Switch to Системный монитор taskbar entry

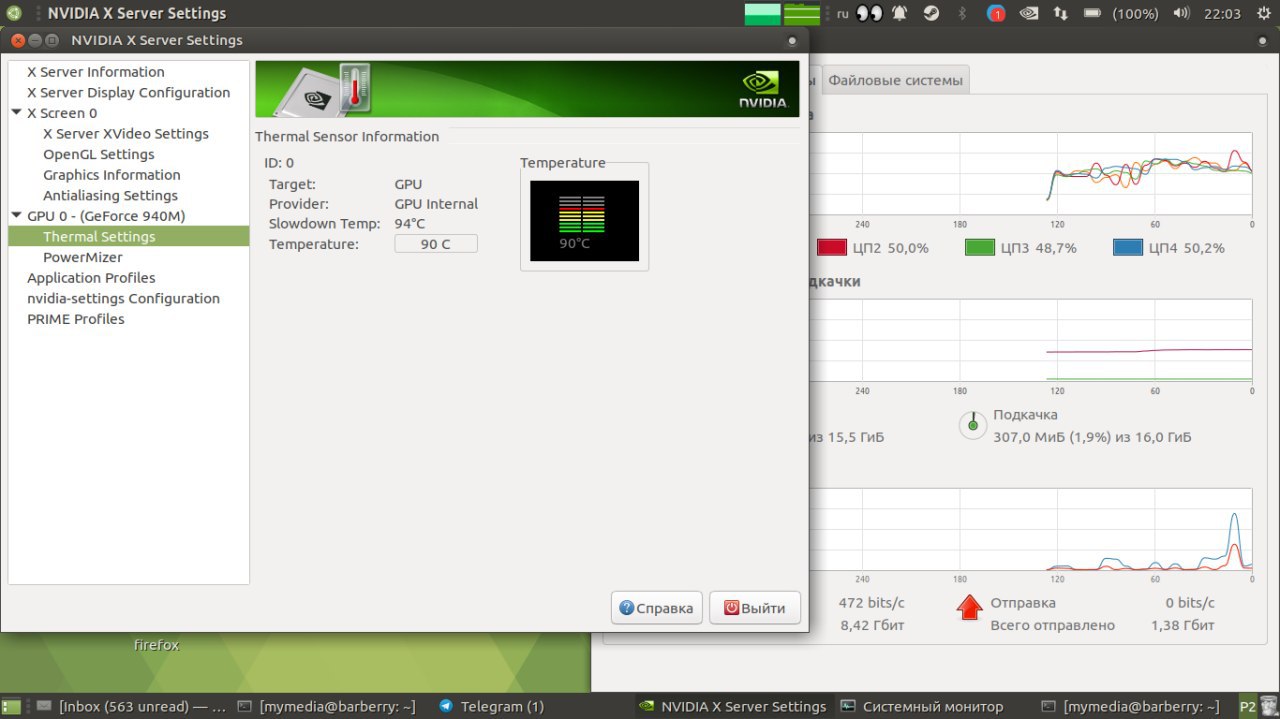921,706
